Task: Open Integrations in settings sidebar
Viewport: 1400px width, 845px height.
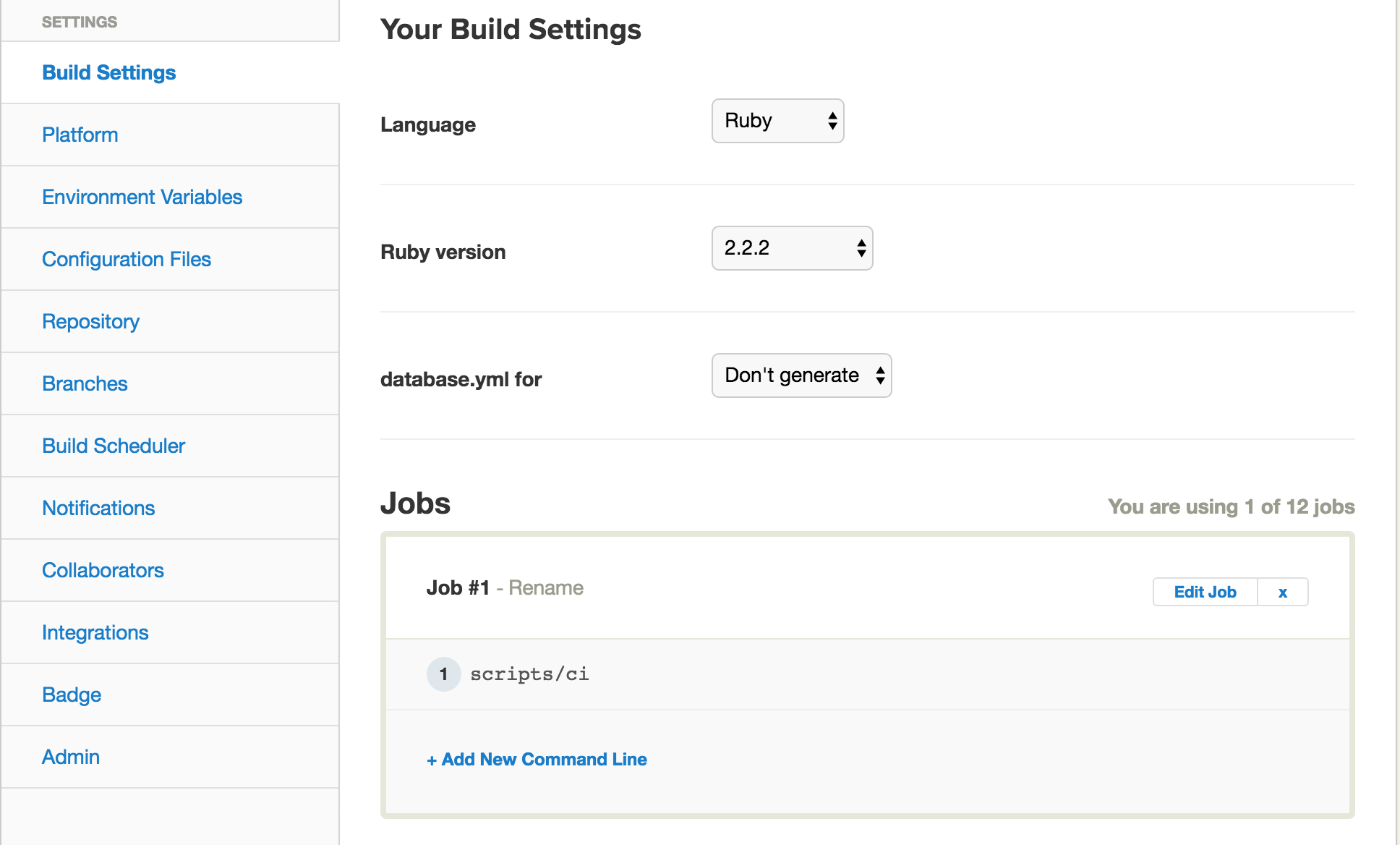Action: (95, 632)
